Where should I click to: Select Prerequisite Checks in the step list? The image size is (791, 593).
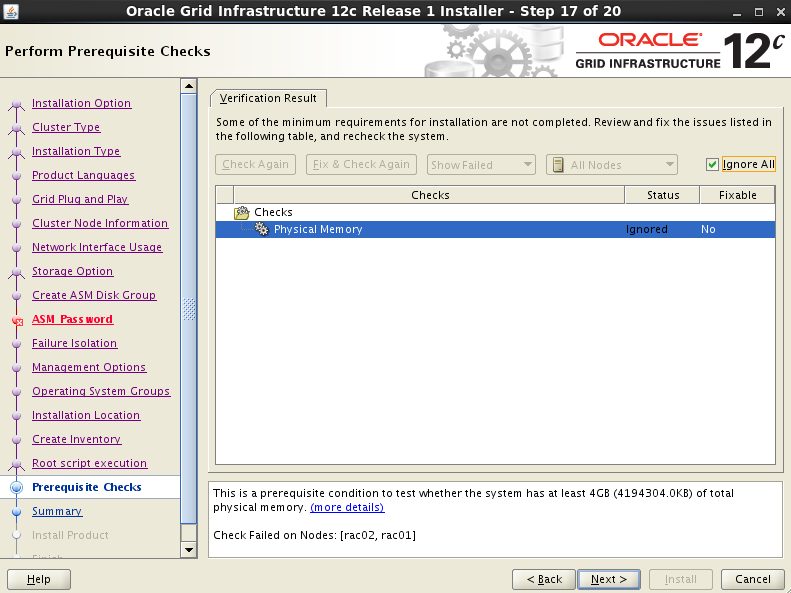[x=87, y=487]
